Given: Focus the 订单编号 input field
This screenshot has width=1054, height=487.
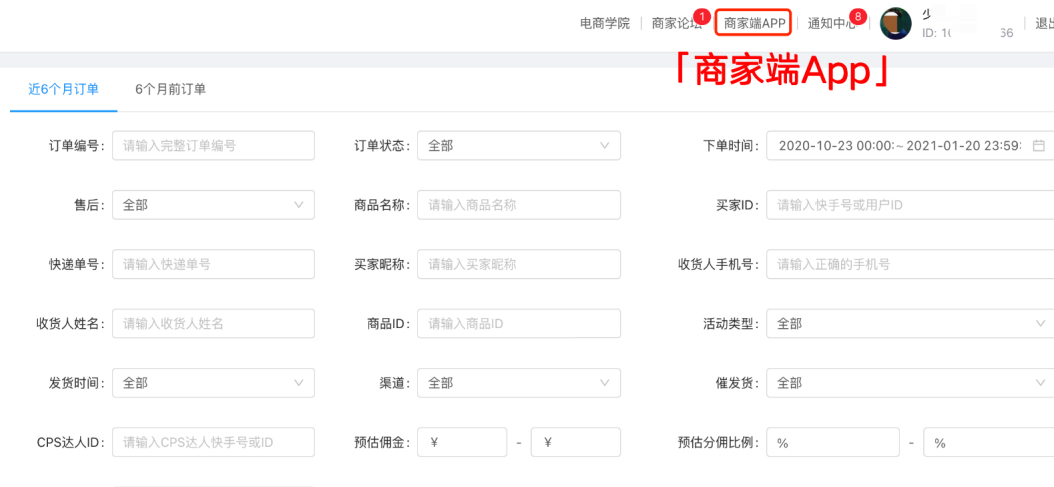Looking at the screenshot, I should (x=213, y=145).
